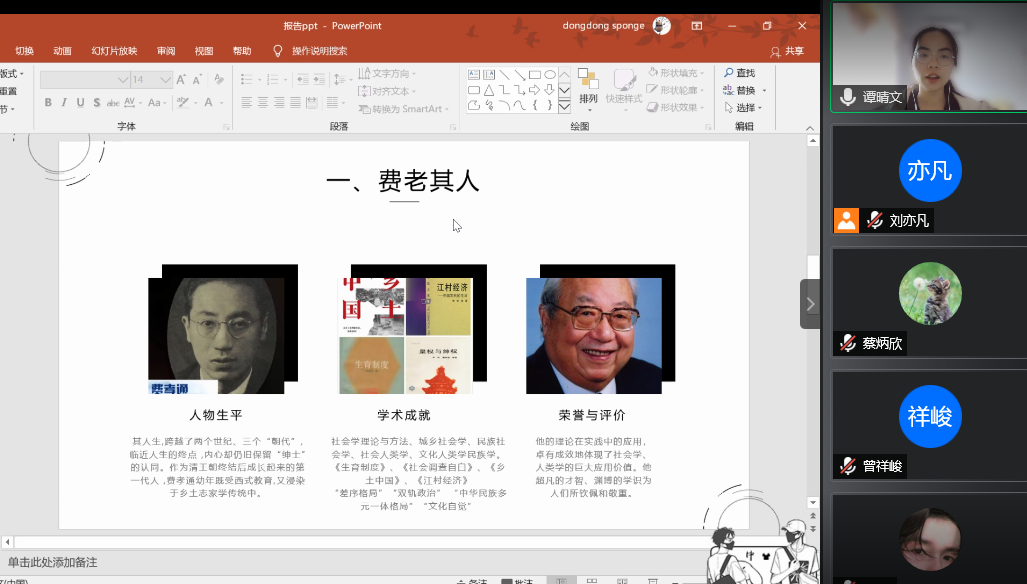Select the straight line shape
The image size is (1027, 584).
(x=504, y=75)
